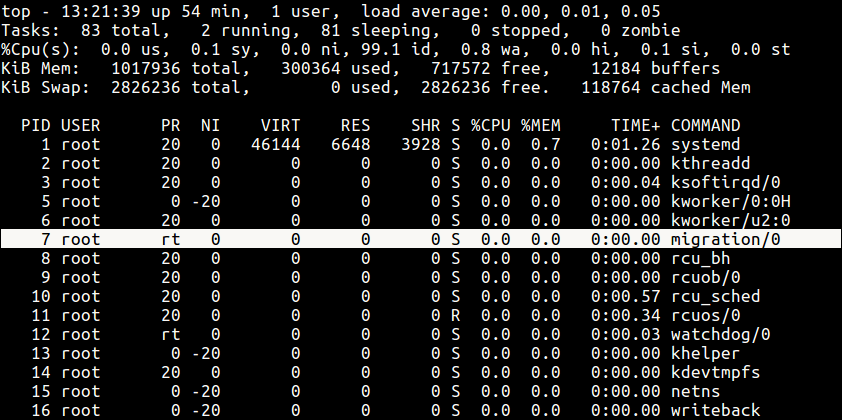The height and width of the screenshot is (420, 842).
Task: Click the 0 zombie tasks value
Action: 640,30
